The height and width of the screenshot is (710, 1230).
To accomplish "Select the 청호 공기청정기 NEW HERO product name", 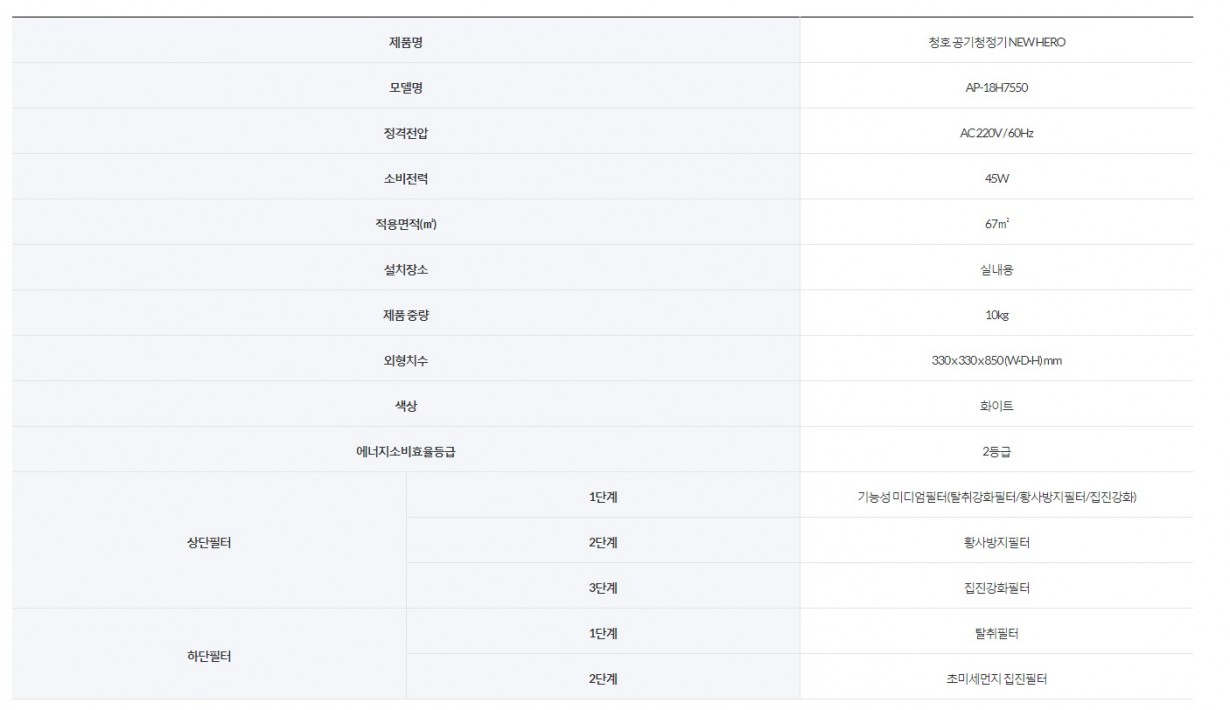I will click(995, 42).
